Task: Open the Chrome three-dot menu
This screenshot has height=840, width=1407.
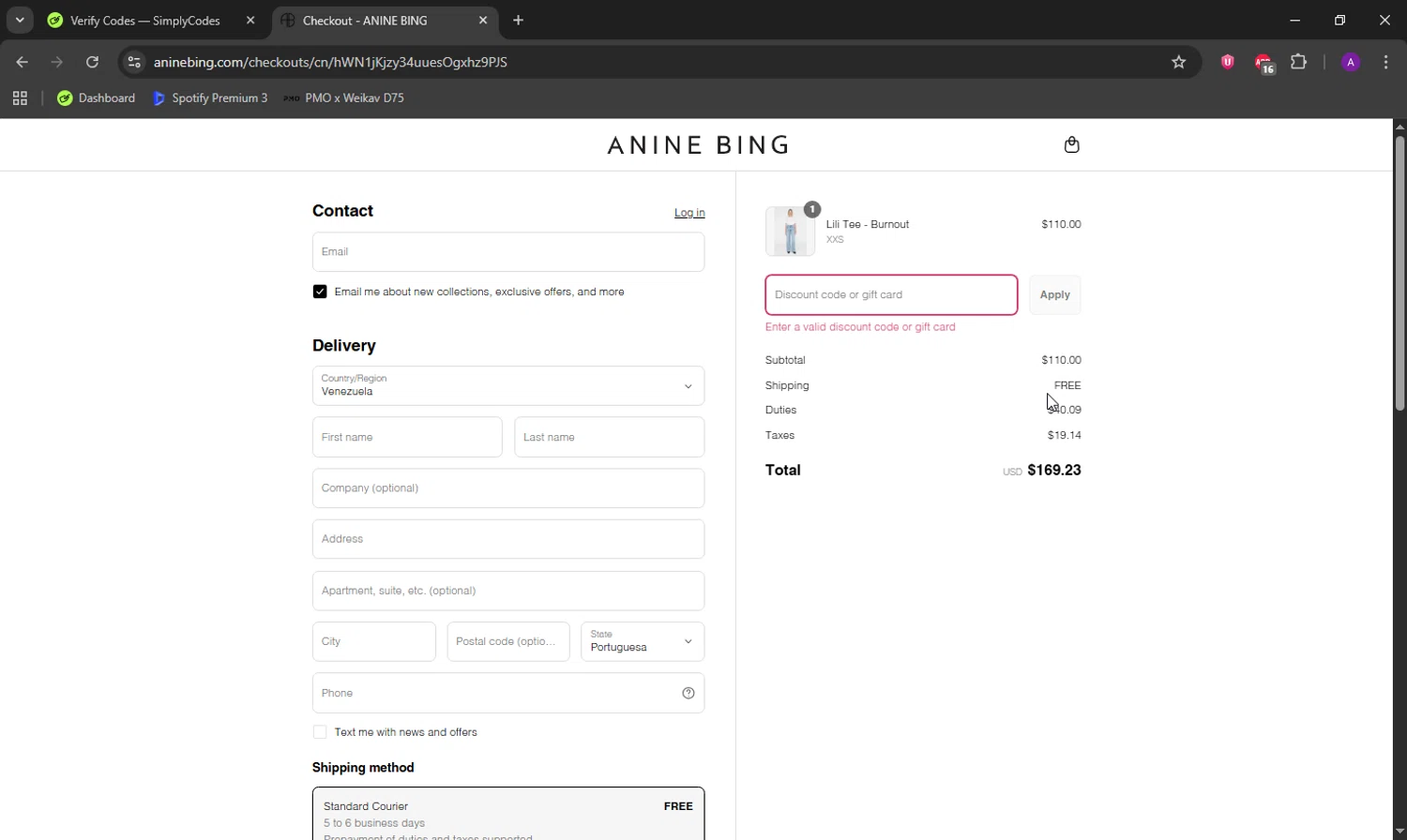Action: [x=1385, y=62]
